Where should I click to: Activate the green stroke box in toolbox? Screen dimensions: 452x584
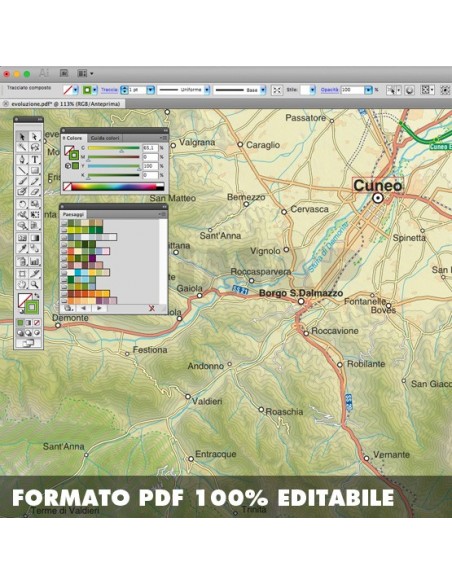tap(32, 307)
